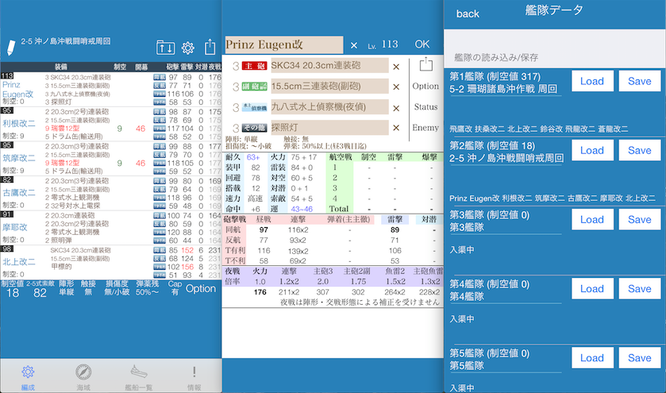Viewport: 666px width, 393px height.
Task: Remove SKC34 20.3cm連装砲 with its X
Action: [396, 67]
